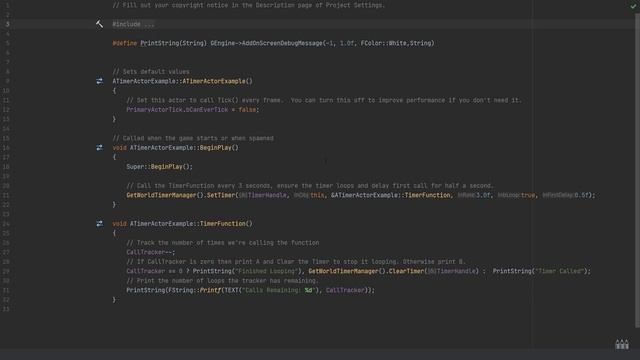Click the '// Sets default values' comment

pos(151,72)
